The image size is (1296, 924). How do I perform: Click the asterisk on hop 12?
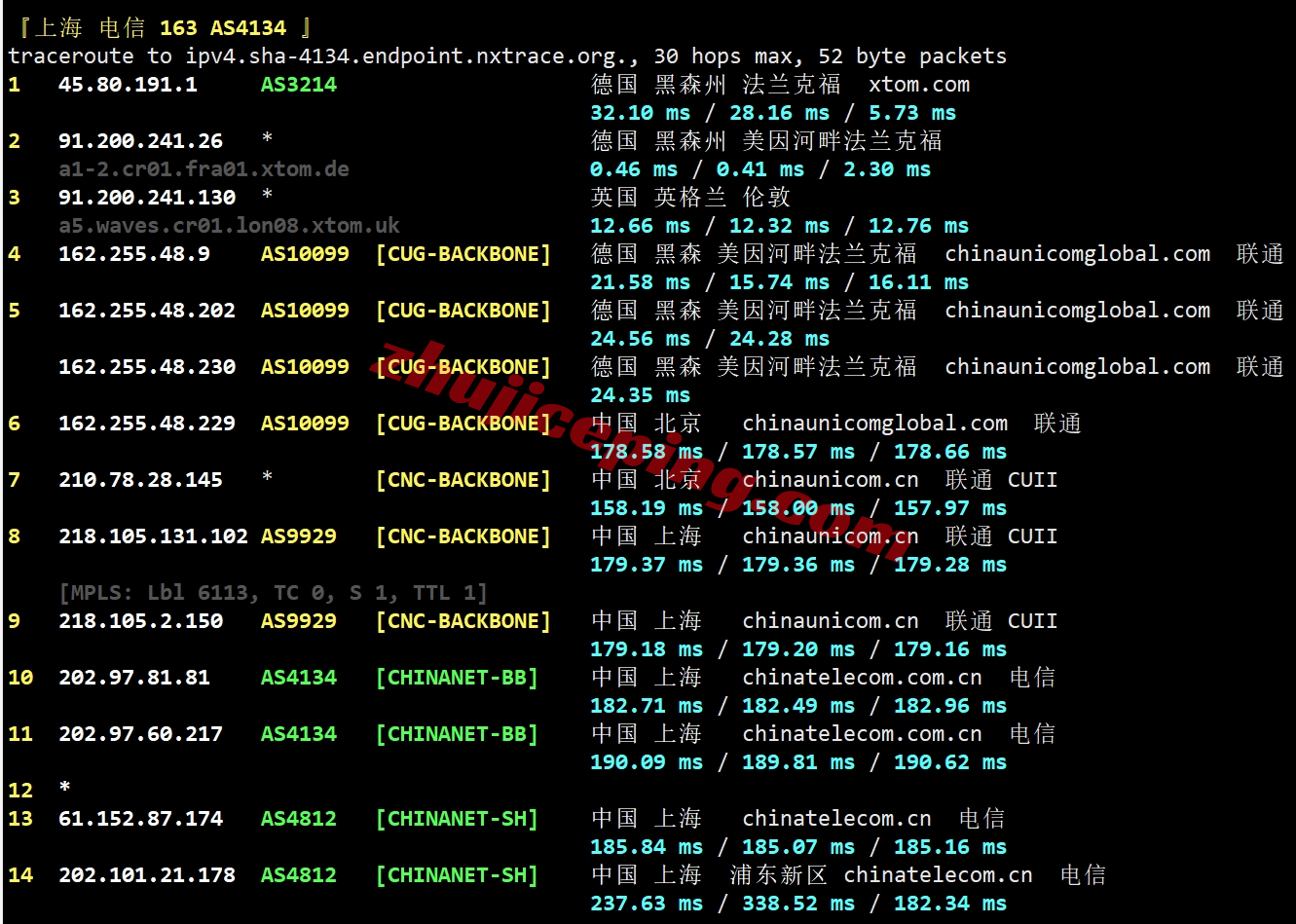pyautogui.click(x=64, y=787)
